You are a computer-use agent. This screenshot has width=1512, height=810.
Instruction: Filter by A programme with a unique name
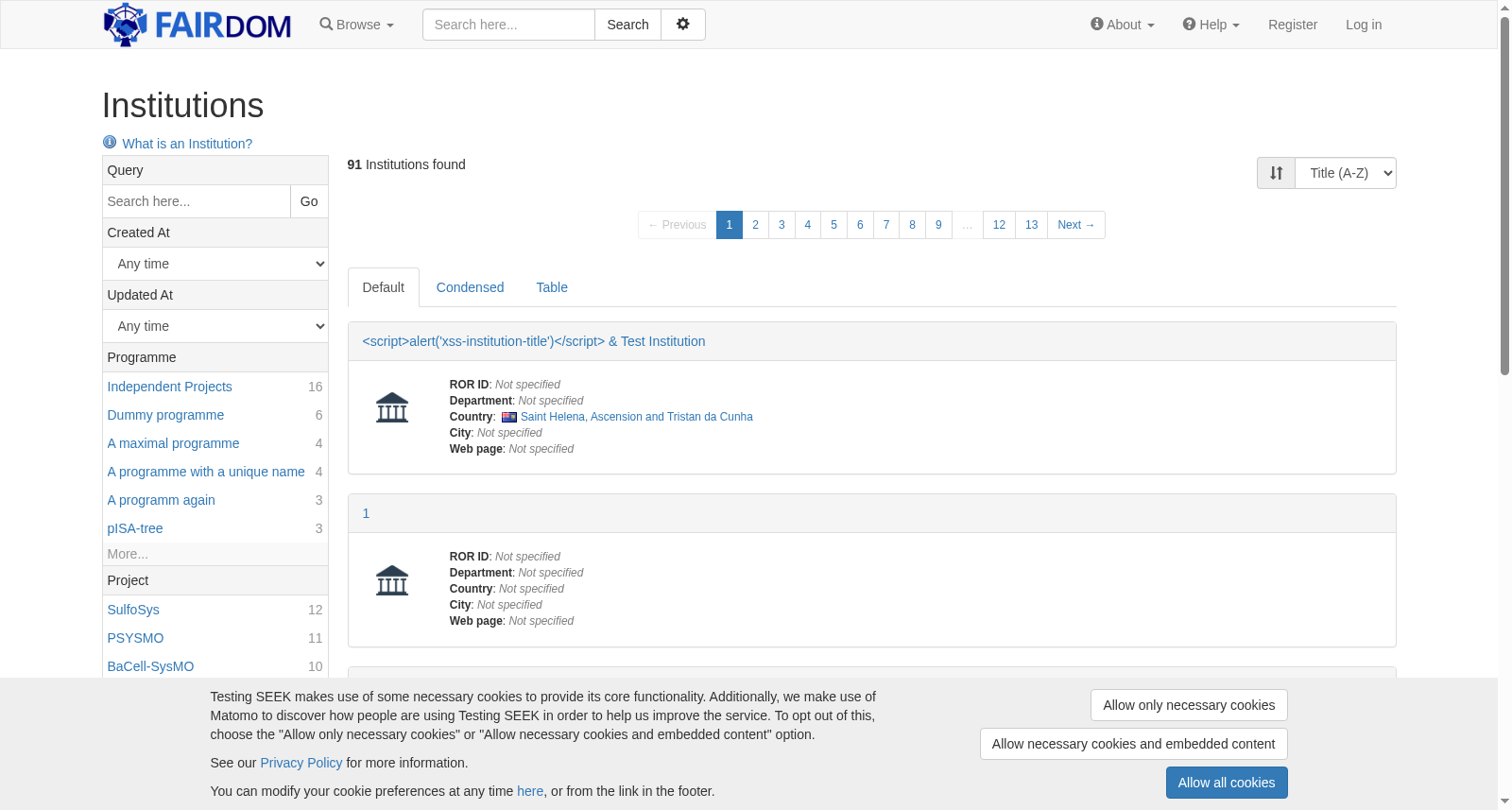[x=206, y=472]
